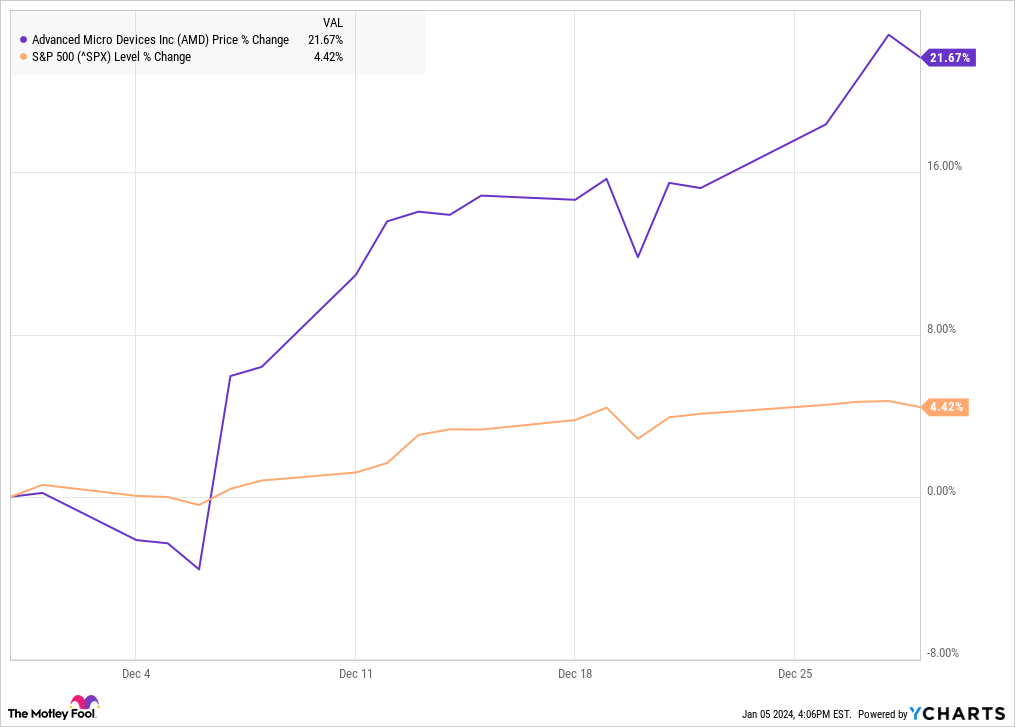Click the Dec 25 date axis label
The image size is (1015, 727).
pos(794,674)
